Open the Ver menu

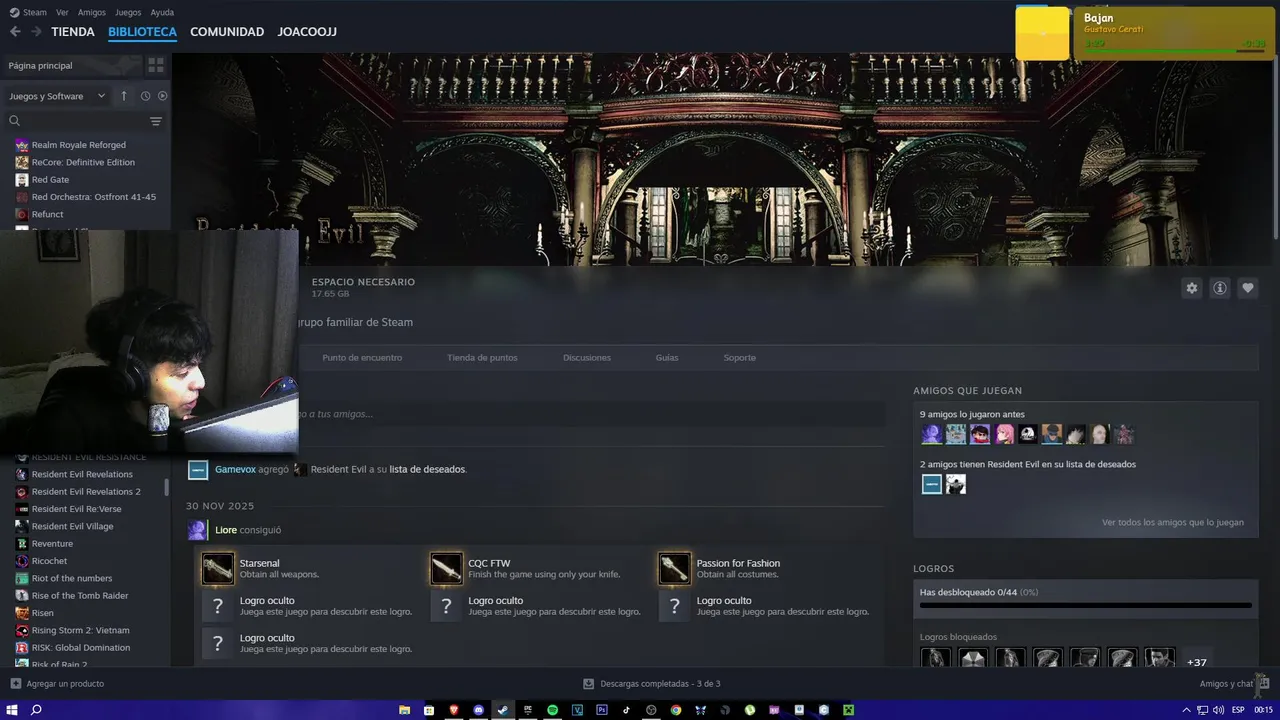(62, 12)
